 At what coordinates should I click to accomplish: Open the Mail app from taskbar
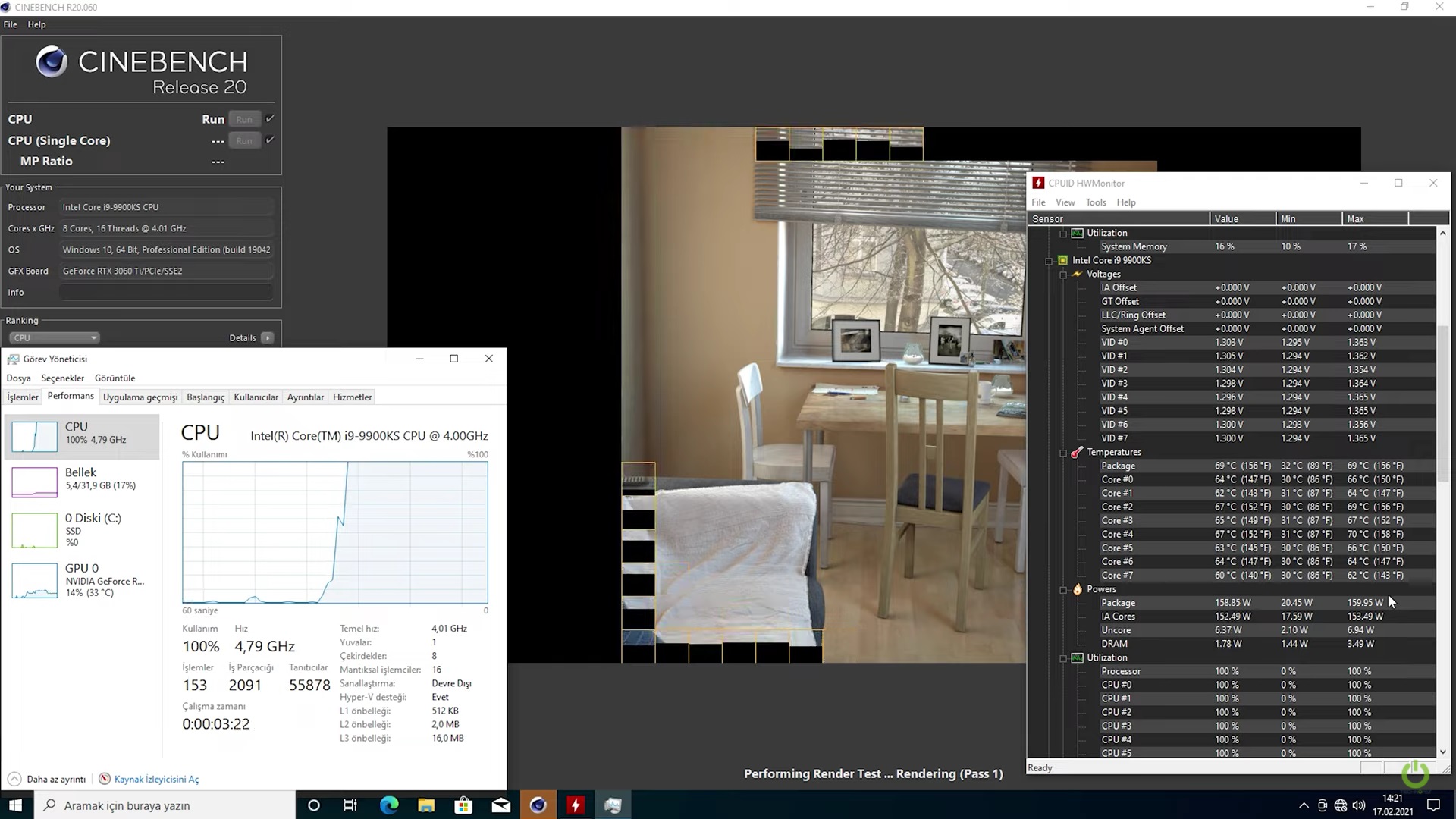500,805
